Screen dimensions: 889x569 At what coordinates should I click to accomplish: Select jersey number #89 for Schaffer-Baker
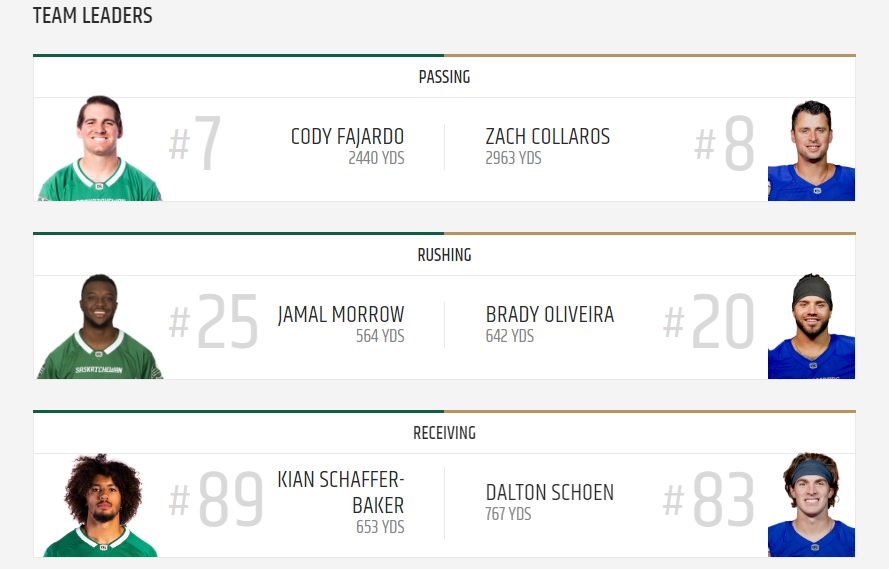coord(216,501)
